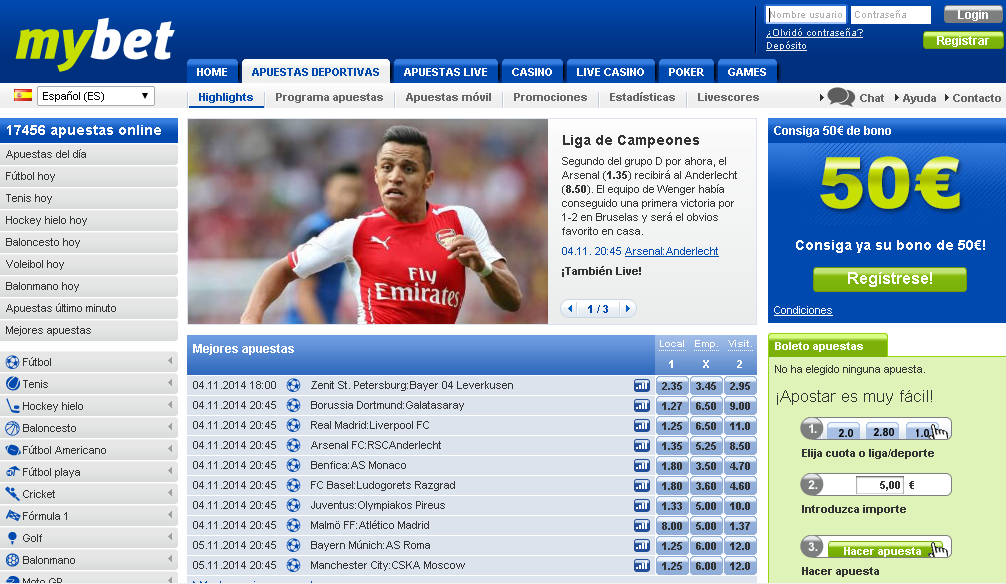This screenshot has width=1006, height=584.
Task: Open the Condiciones link
Action: point(803,310)
